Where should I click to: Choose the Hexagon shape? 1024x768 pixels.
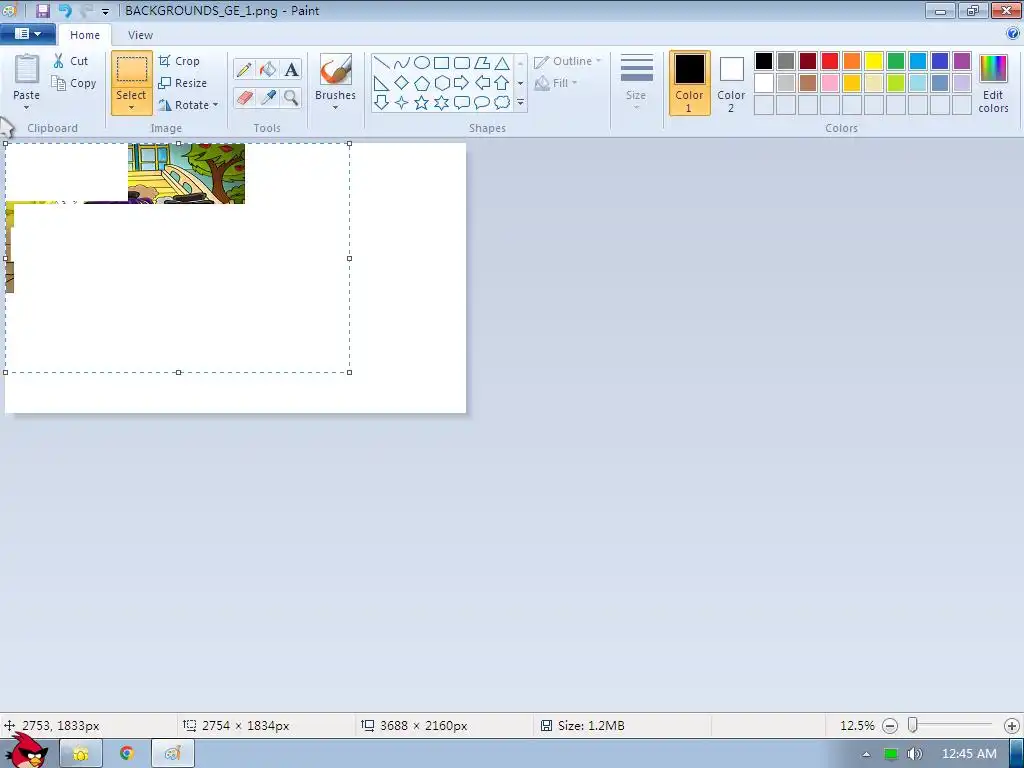pyautogui.click(x=441, y=83)
